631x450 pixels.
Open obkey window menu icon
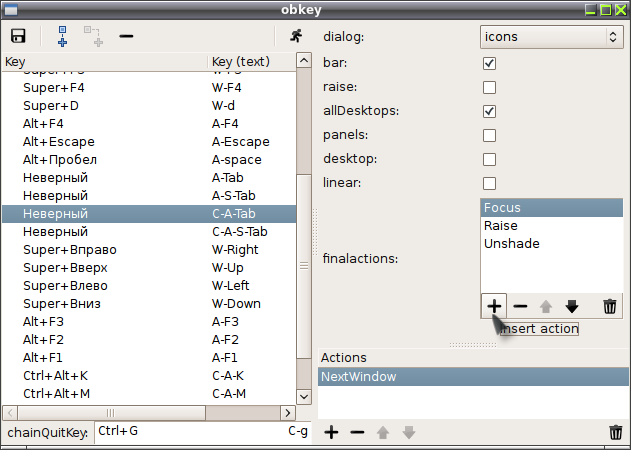click(x=10, y=9)
